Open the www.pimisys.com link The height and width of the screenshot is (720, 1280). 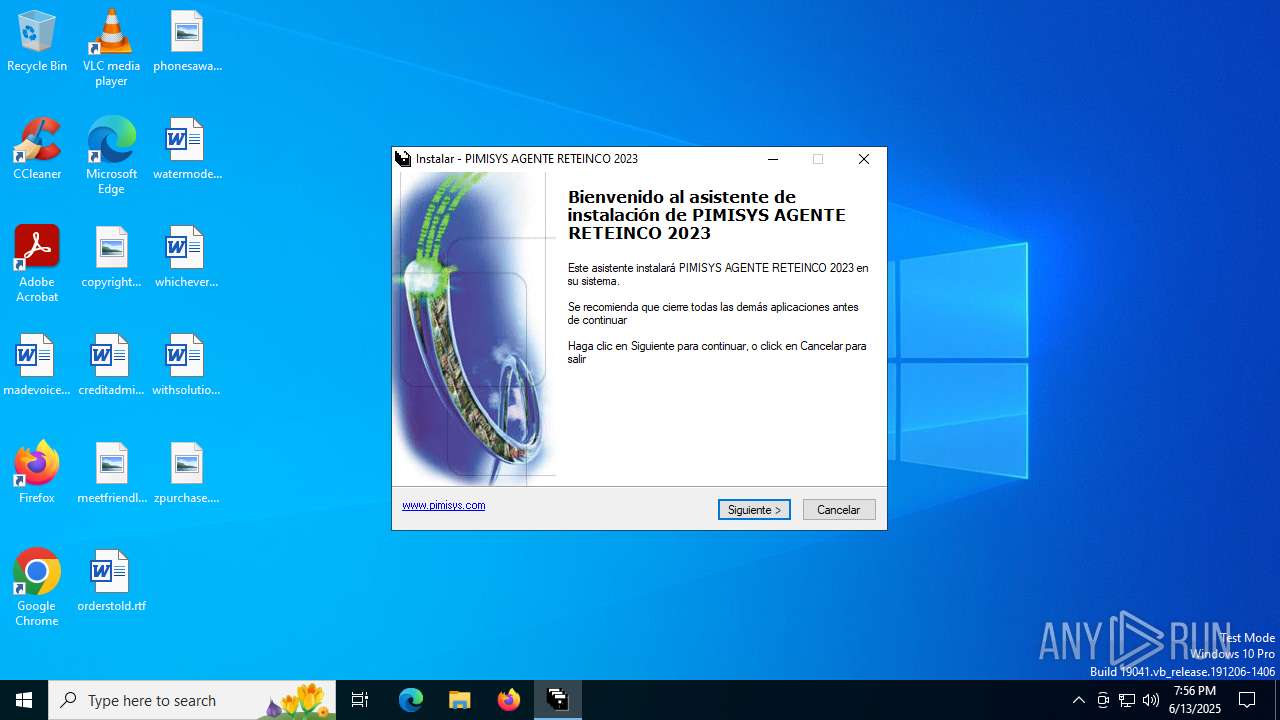443,505
